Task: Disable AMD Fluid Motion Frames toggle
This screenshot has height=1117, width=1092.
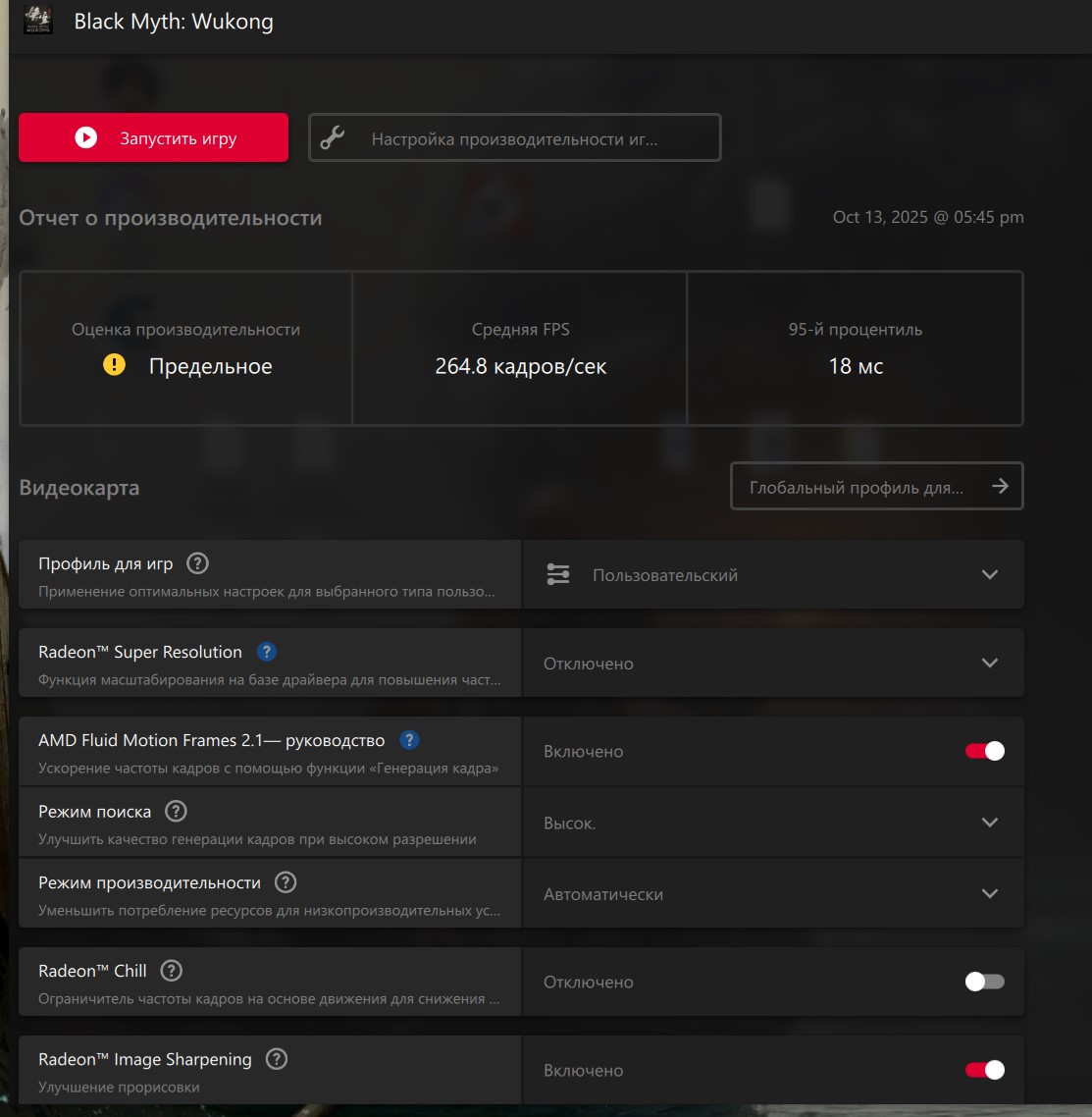Action: coord(984,751)
